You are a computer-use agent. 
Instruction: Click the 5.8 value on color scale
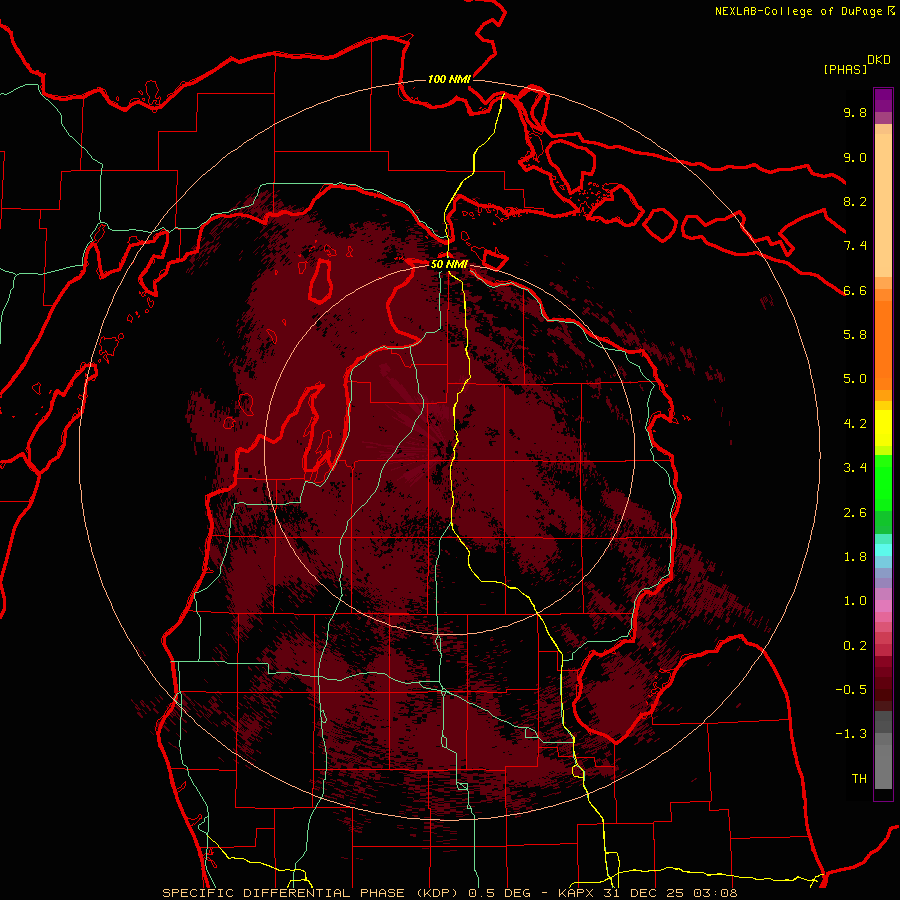[x=855, y=335]
